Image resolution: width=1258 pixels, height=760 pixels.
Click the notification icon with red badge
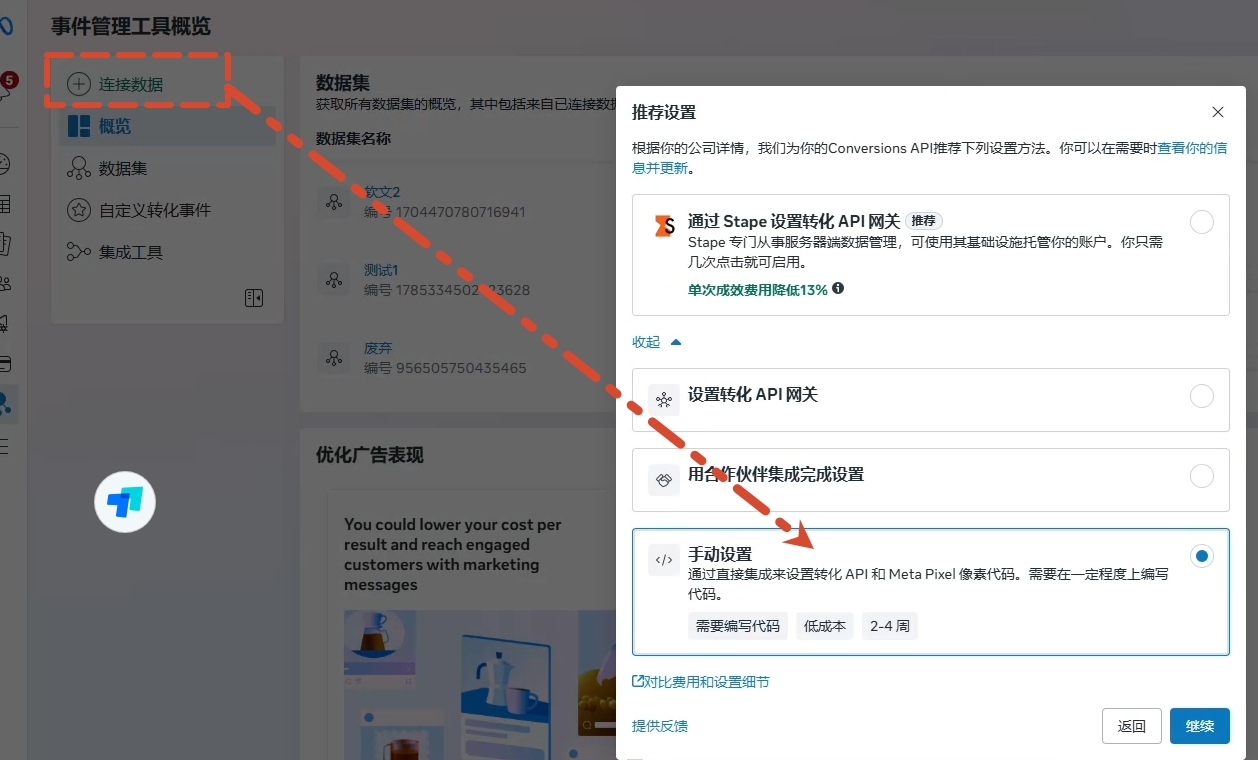6,90
